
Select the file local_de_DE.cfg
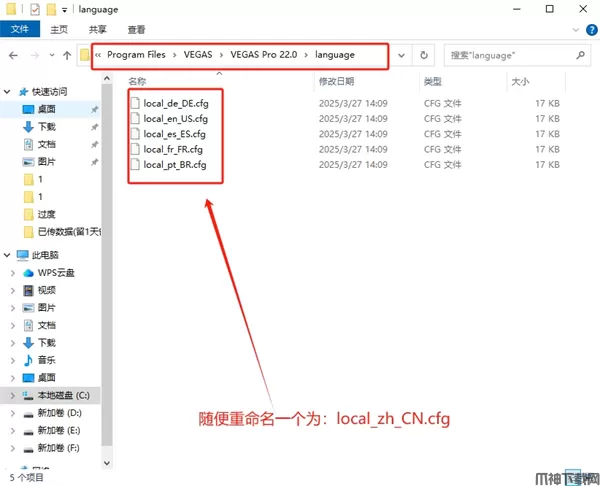click(x=176, y=103)
